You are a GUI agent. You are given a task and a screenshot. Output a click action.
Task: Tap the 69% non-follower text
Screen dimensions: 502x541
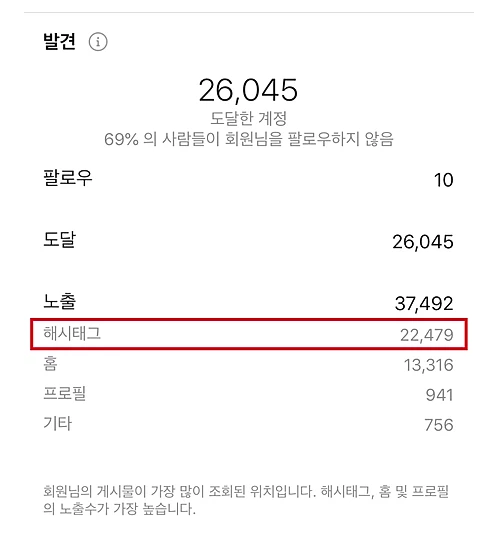click(x=248, y=139)
